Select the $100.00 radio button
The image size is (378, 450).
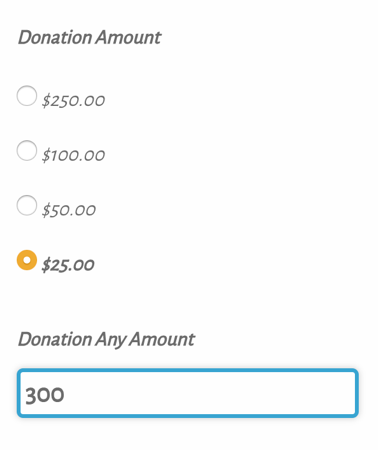[x=27, y=151]
